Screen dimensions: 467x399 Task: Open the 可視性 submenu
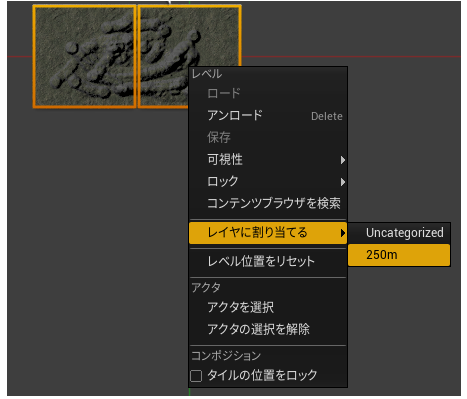[x=268, y=159]
